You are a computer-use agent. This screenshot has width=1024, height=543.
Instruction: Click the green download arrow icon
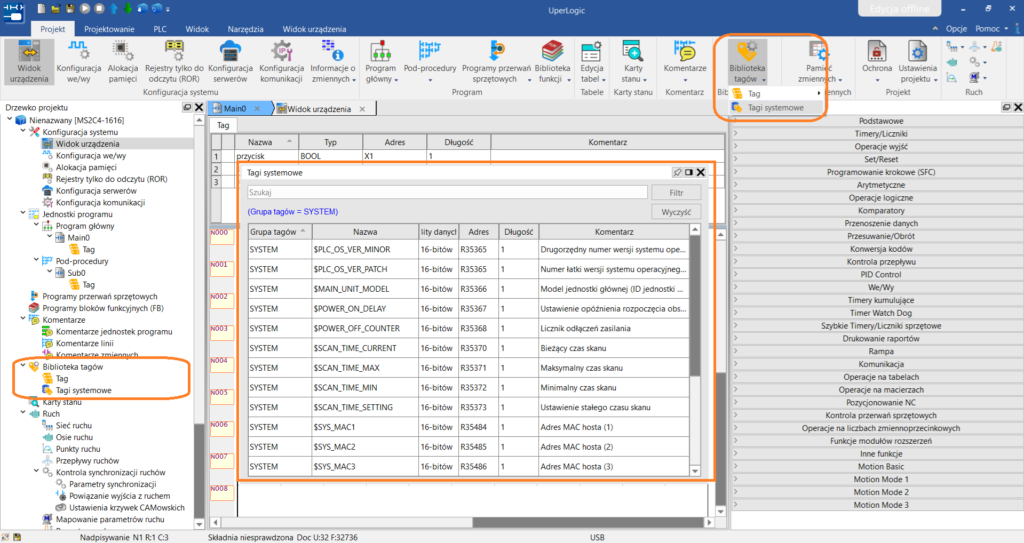127,9
